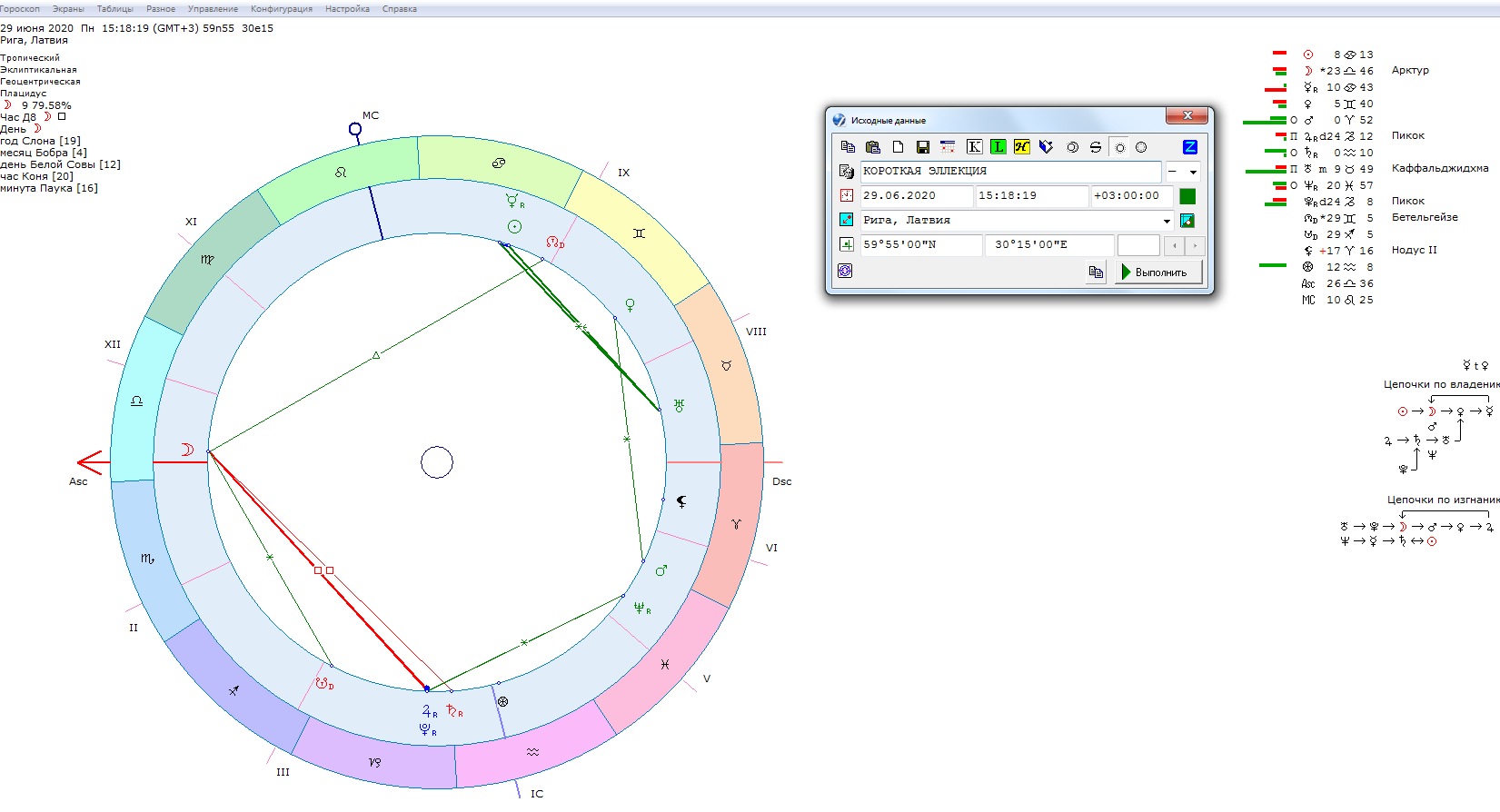This screenshot has width=1500, height=812.
Task: Click the clock icon beside date field
Action: [x=846, y=195]
